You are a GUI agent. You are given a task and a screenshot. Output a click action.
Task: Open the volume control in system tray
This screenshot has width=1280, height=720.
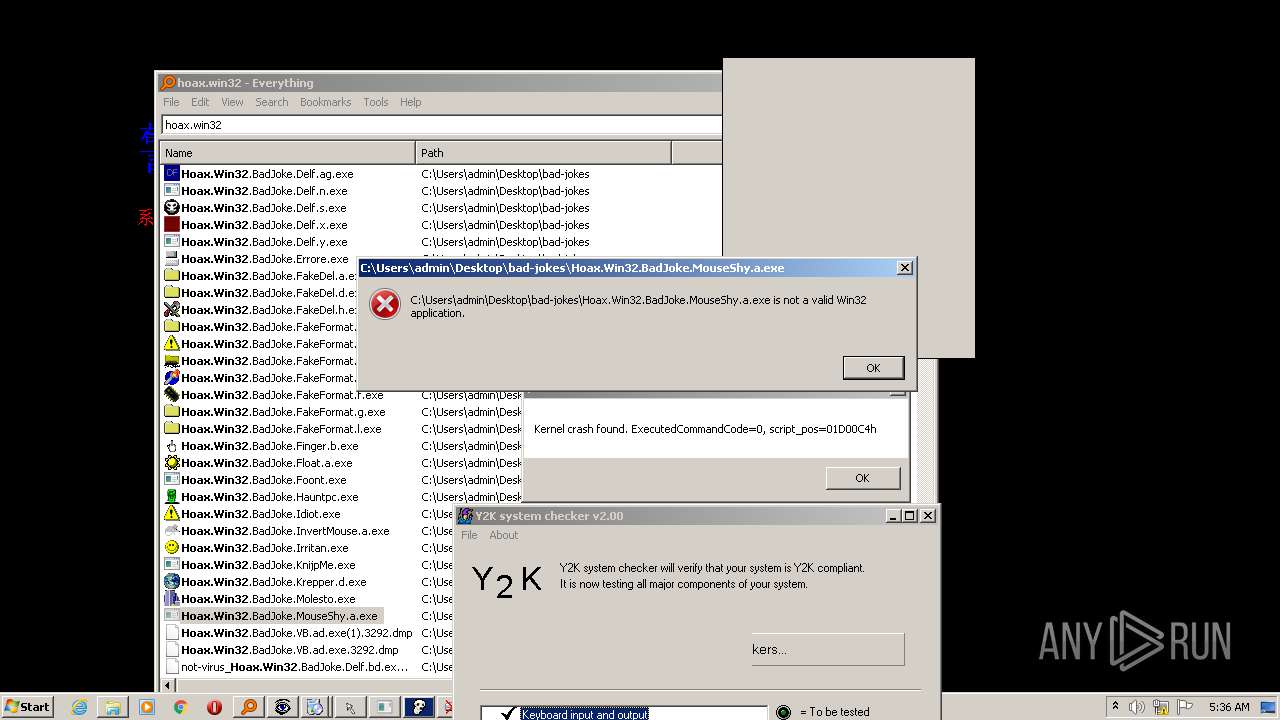pyautogui.click(x=1137, y=707)
